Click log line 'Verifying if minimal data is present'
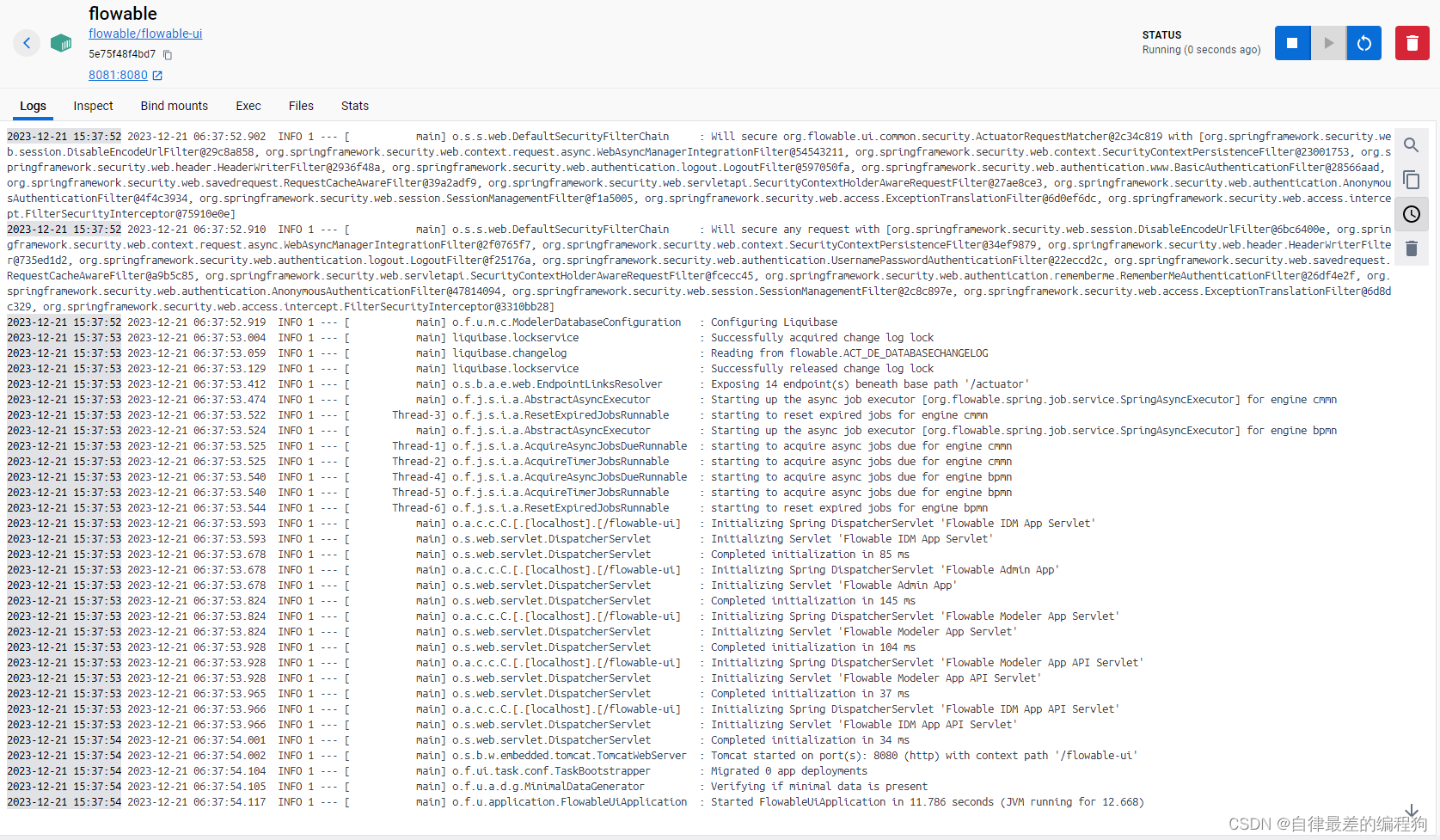The image size is (1440, 840). pyautogui.click(x=819, y=787)
